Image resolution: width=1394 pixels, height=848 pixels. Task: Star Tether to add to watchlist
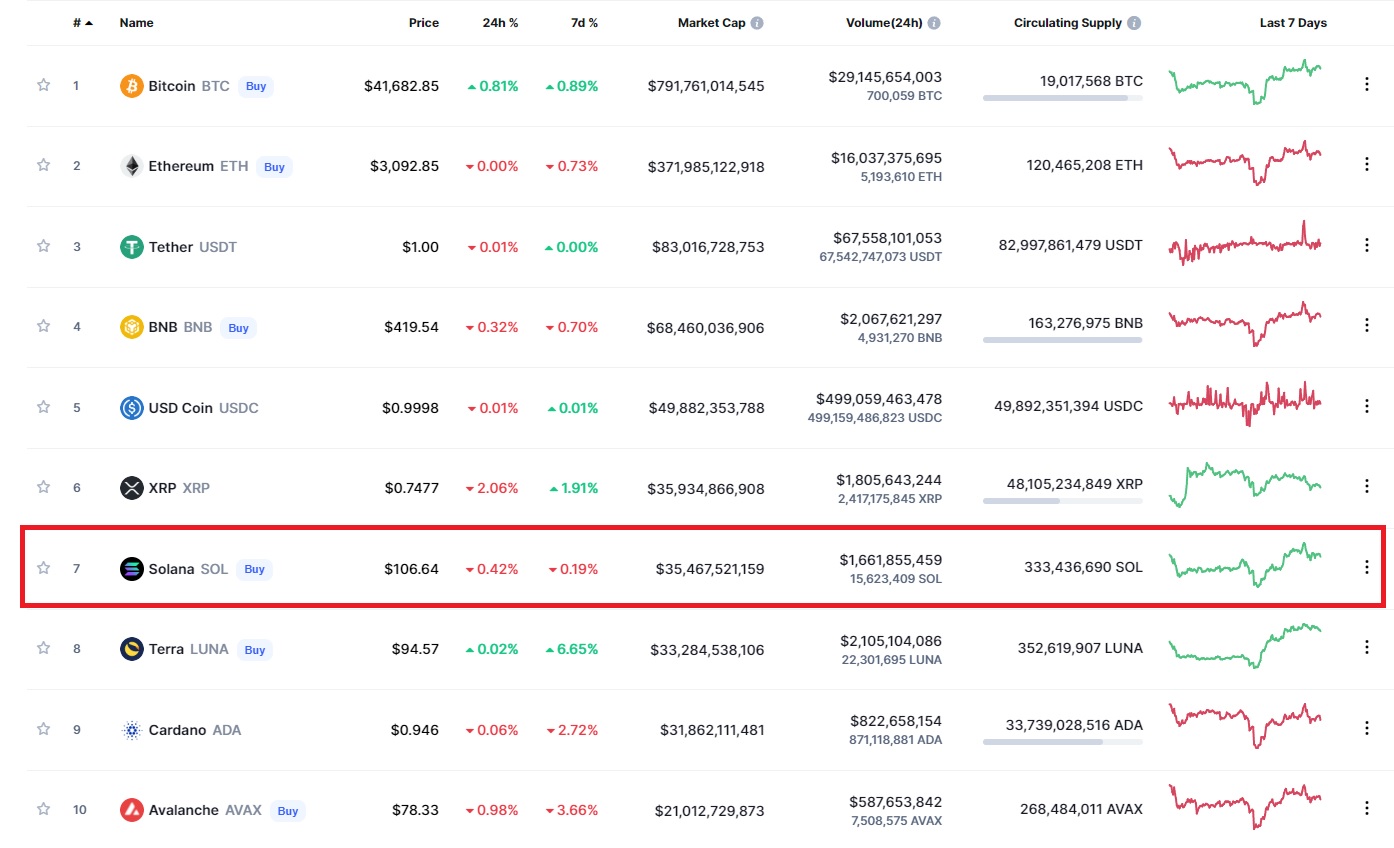tap(43, 246)
